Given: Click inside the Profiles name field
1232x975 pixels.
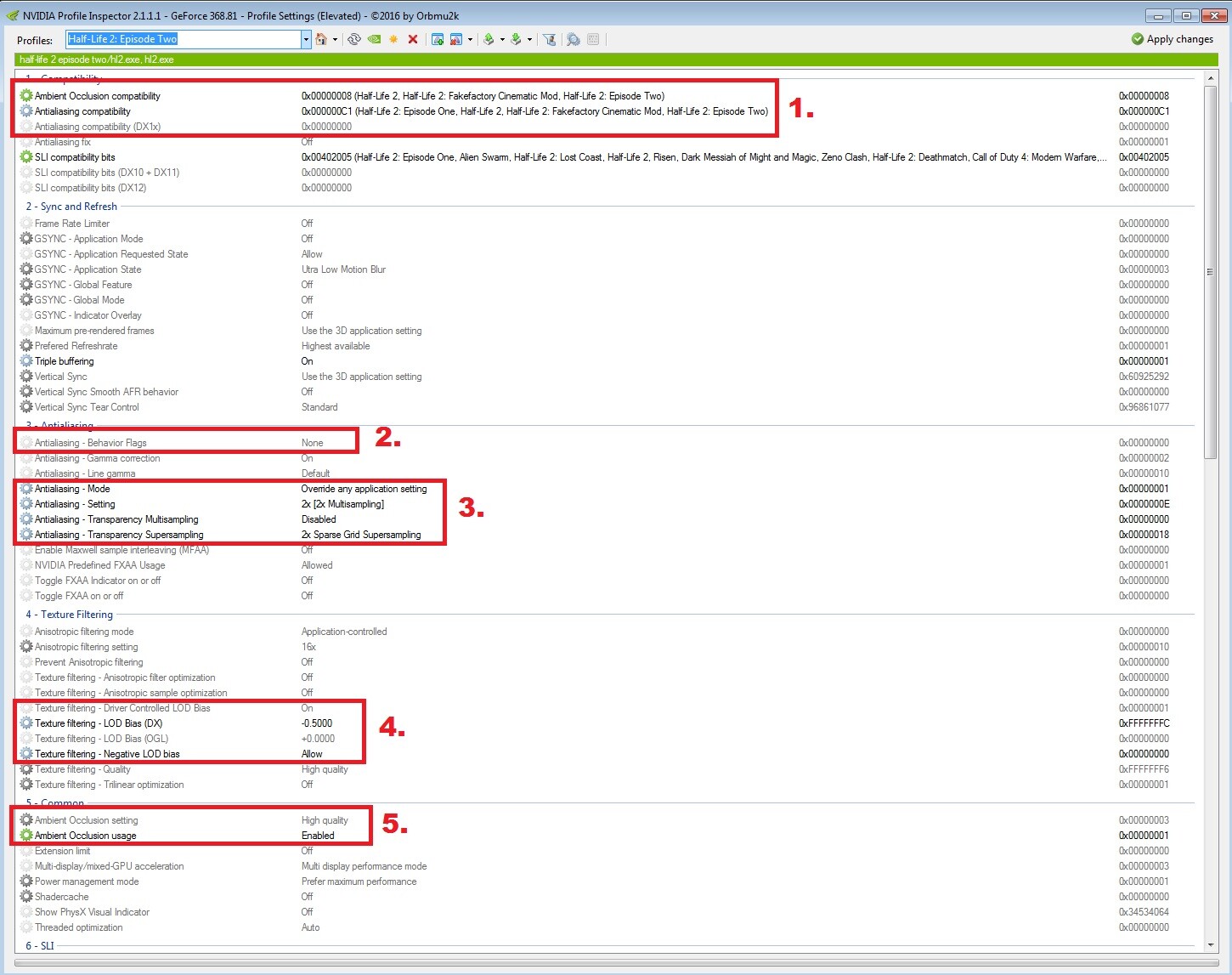Looking at the screenshot, I should tap(183, 39).
